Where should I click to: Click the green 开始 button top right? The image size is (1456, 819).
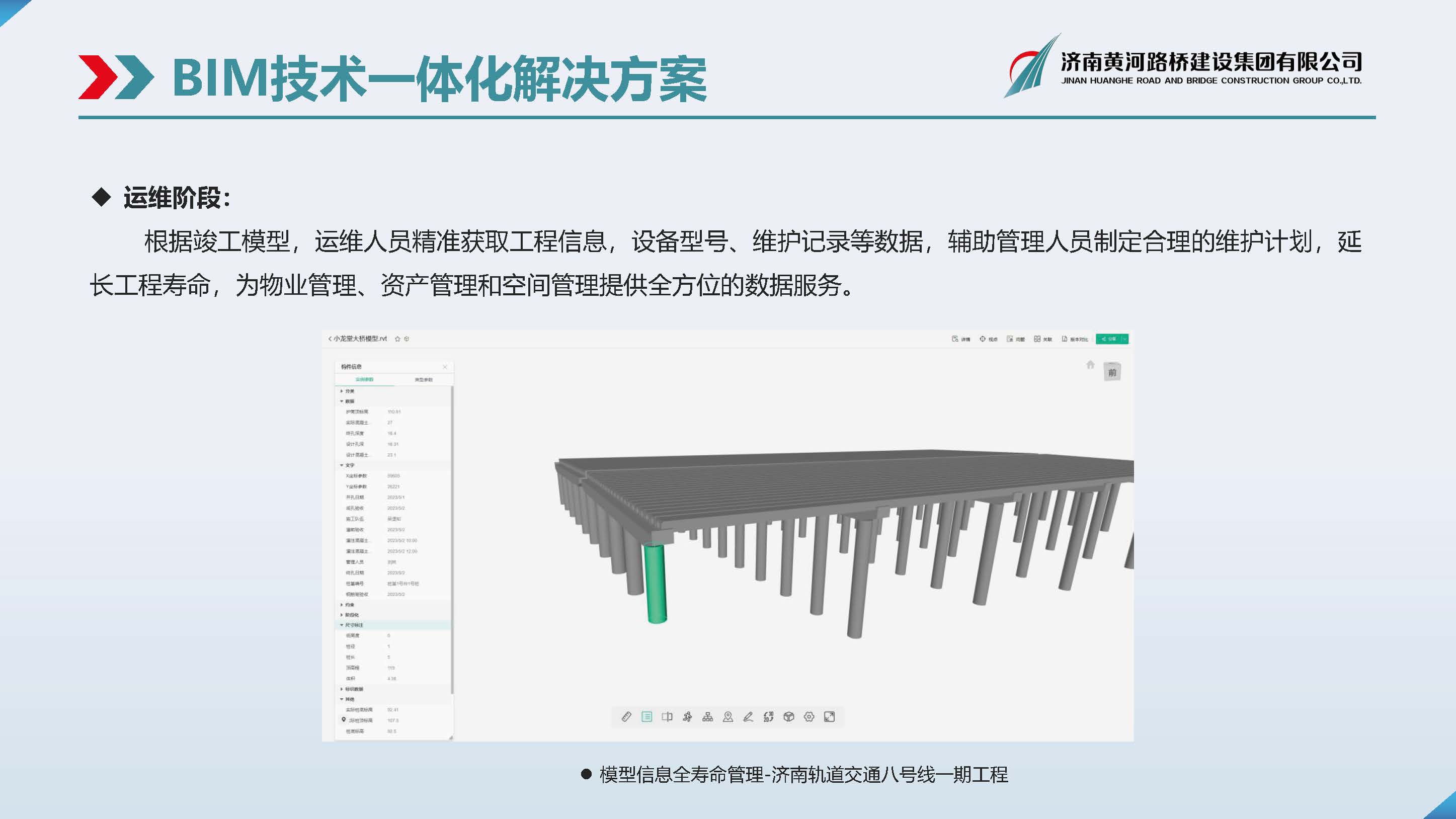point(1113,339)
